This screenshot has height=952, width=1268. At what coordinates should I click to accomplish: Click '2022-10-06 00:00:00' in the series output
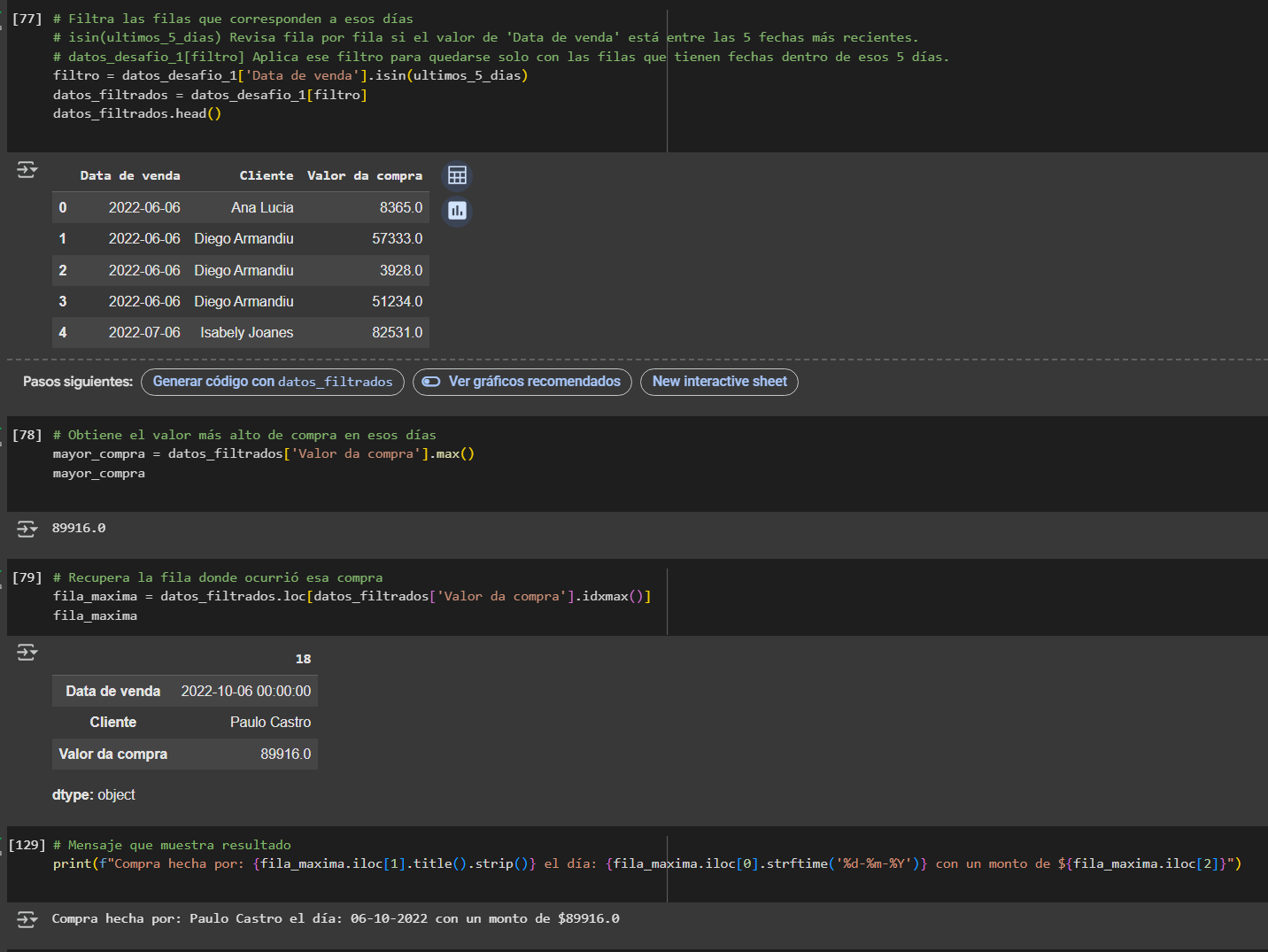pos(246,691)
